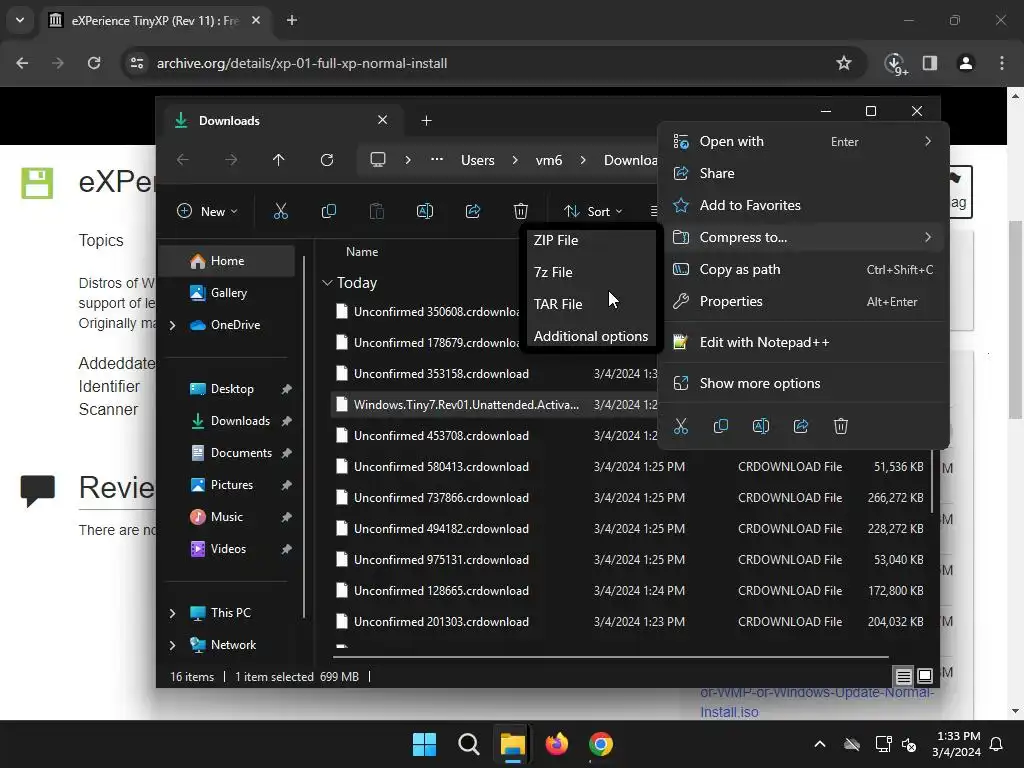1024x768 pixels.
Task: Expand hidden path segments ellipsis in address bar
Action: (x=437, y=159)
